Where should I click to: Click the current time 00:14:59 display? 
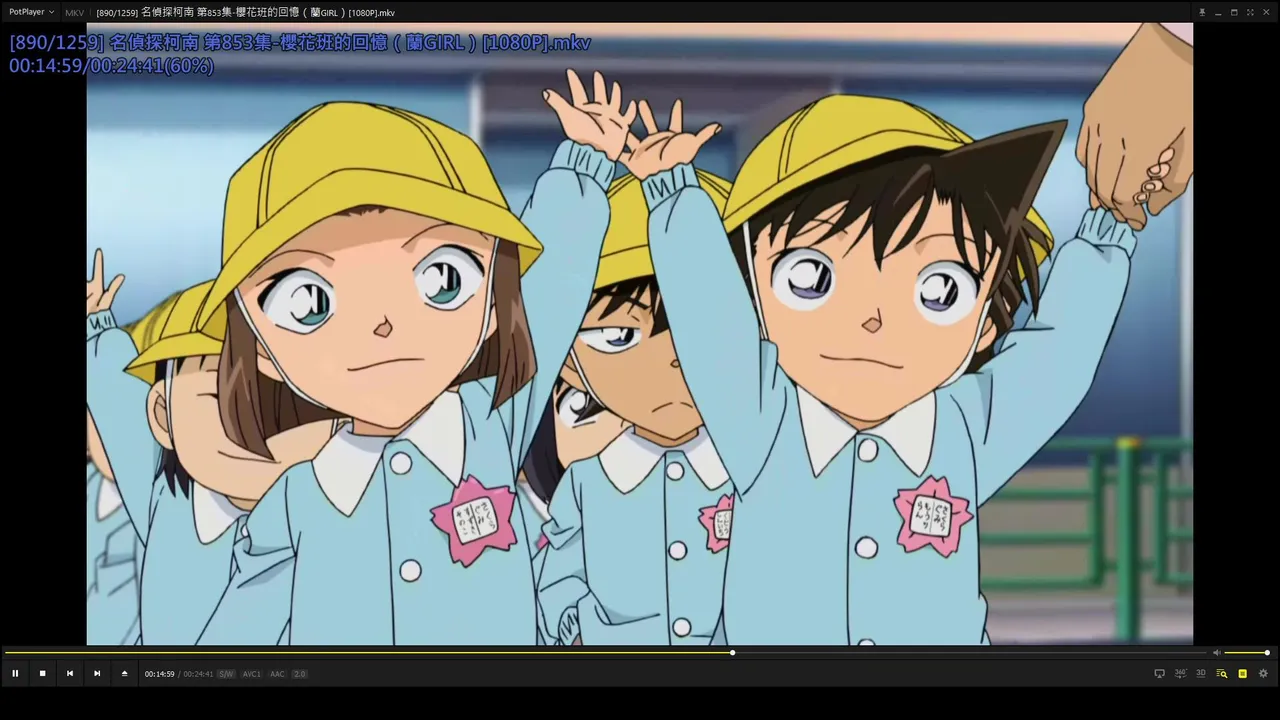pyautogui.click(x=159, y=674)
